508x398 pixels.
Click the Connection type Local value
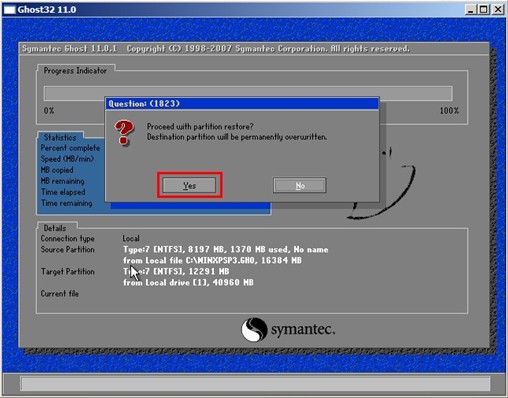tap(131, 238)
